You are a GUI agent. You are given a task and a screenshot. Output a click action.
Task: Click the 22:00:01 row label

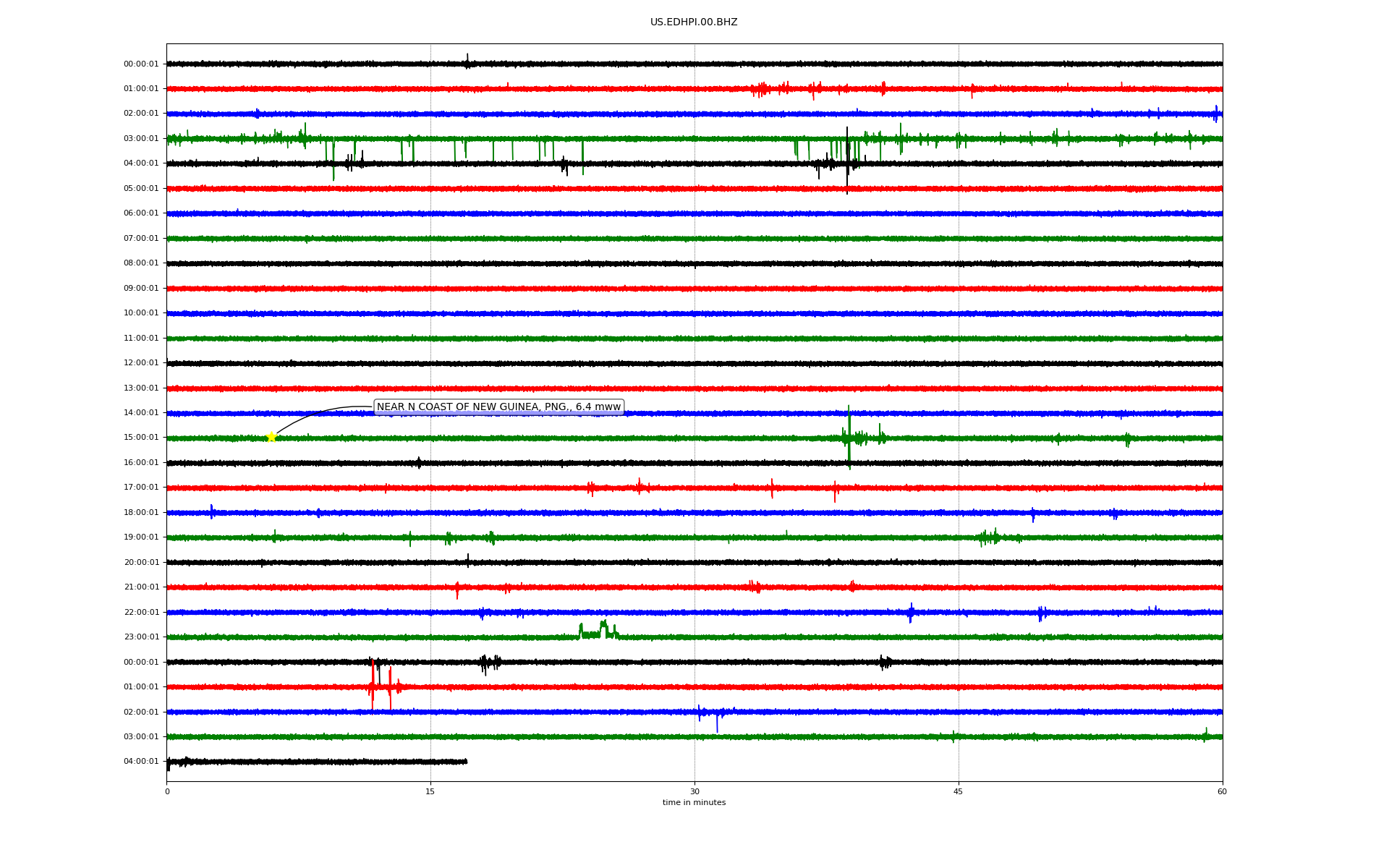(141, 613)
